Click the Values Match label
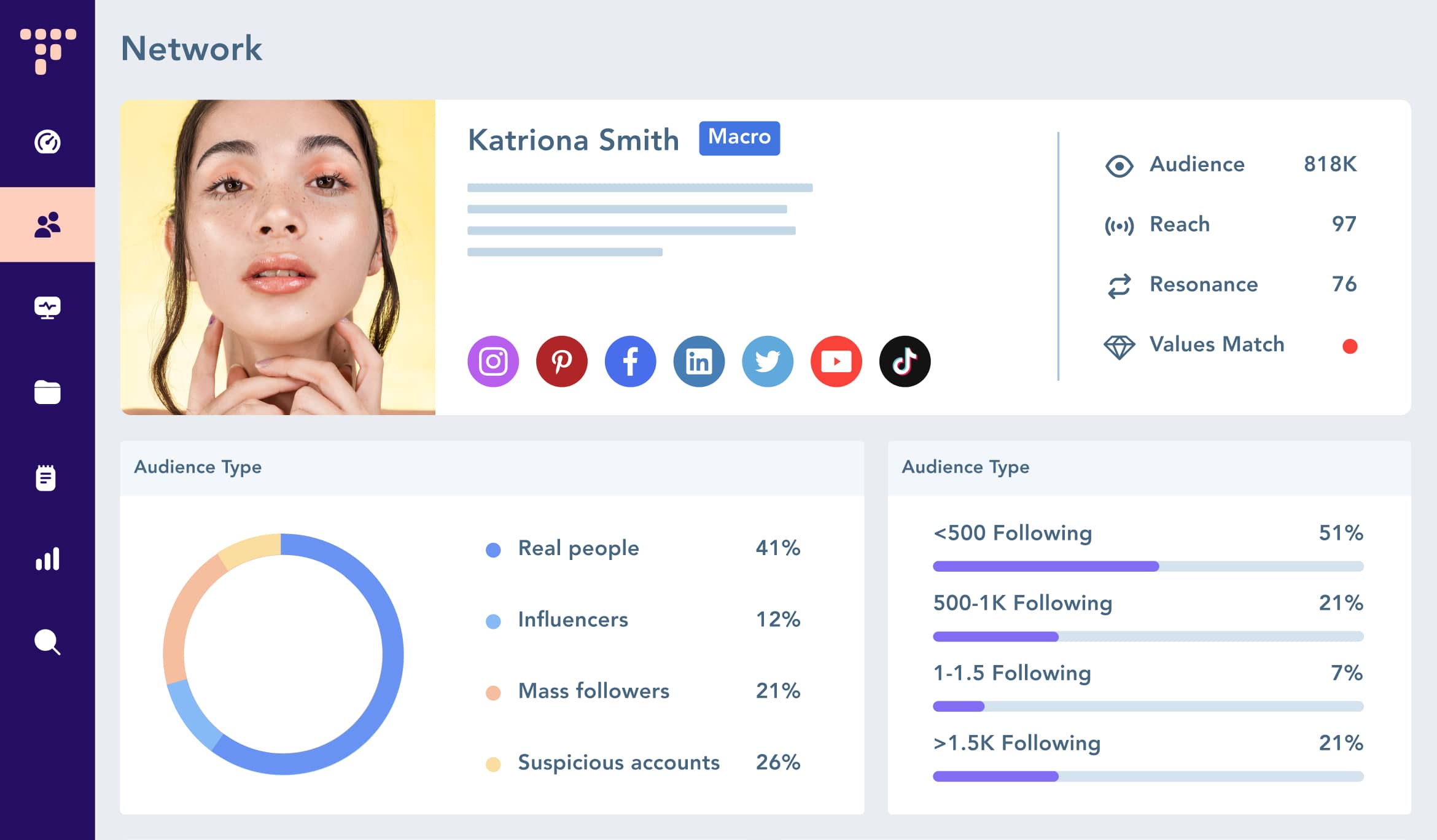Viewport: 1437px width, 840px height. [1217, 344]
